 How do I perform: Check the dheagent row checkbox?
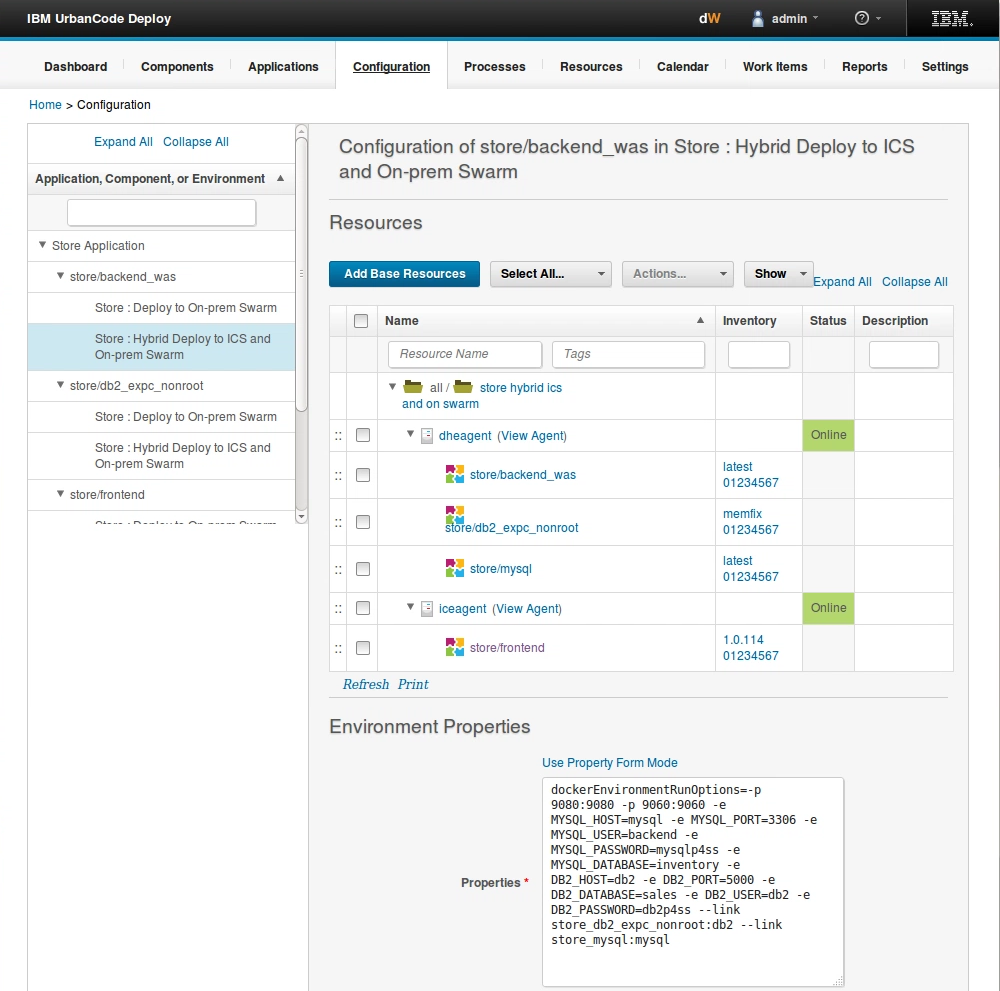point(363,435)
